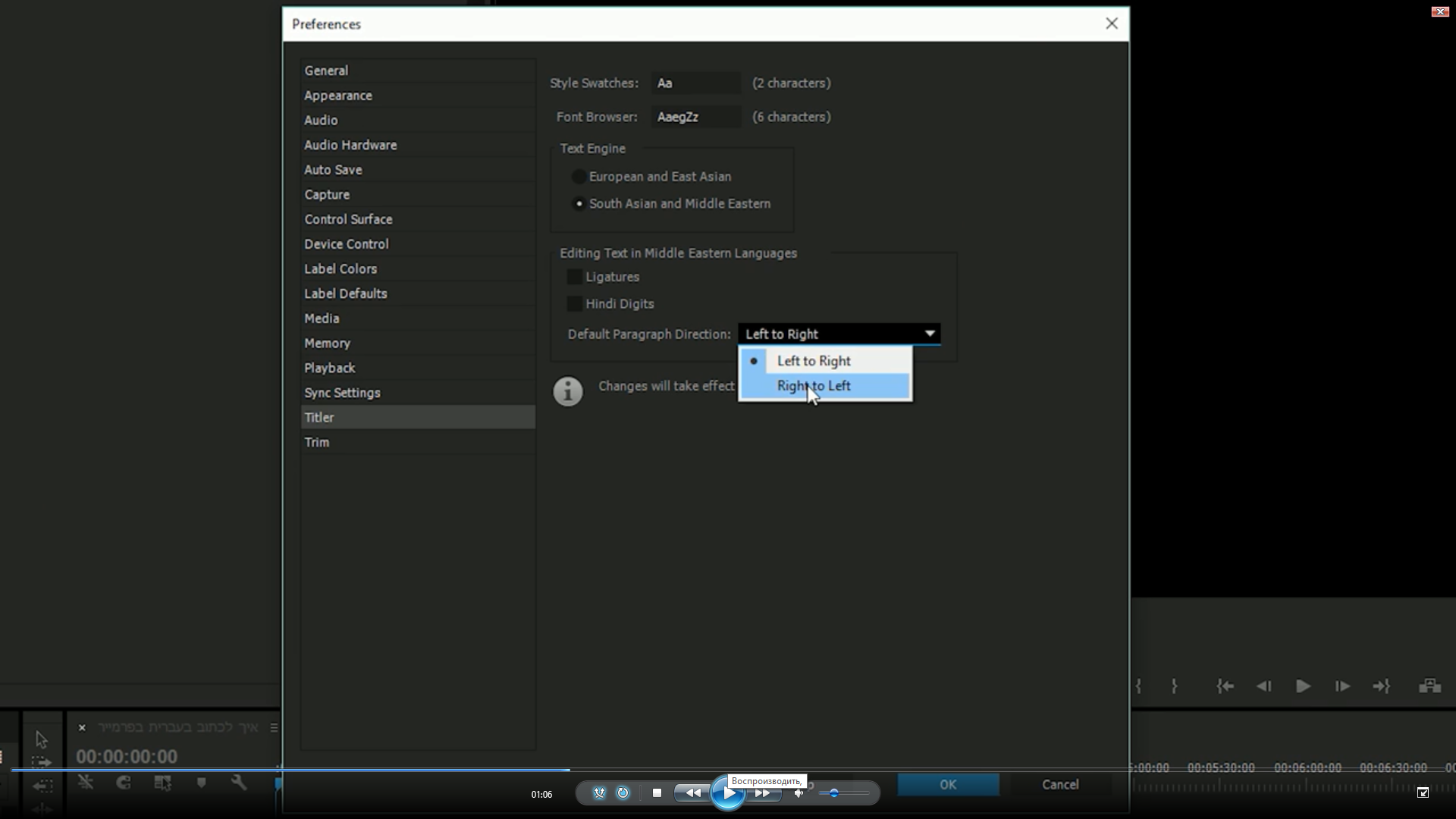Click the OK button
This screenshot has height=819, width=1456.
948,785
